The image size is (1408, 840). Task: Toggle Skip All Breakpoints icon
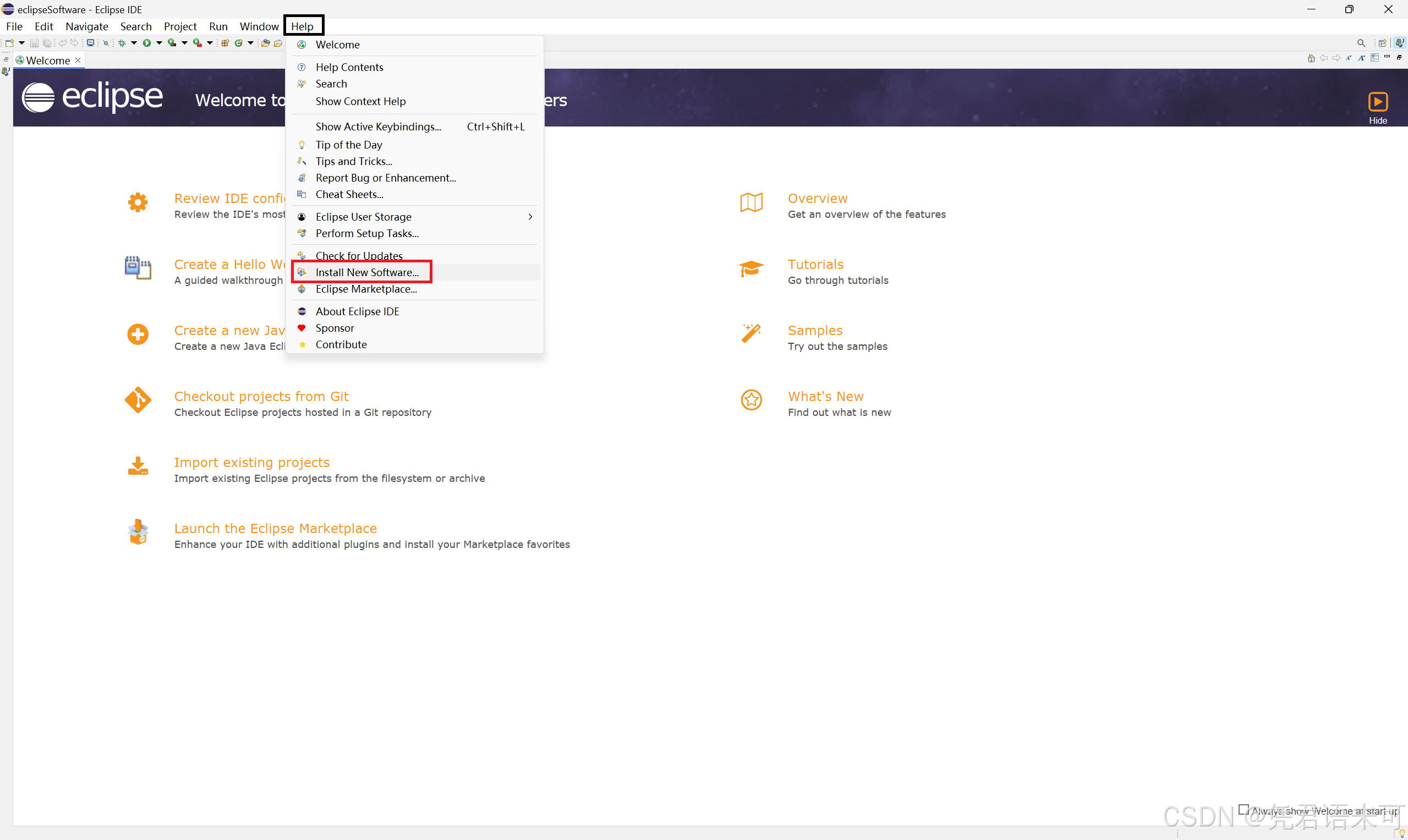tap(106, 43)
